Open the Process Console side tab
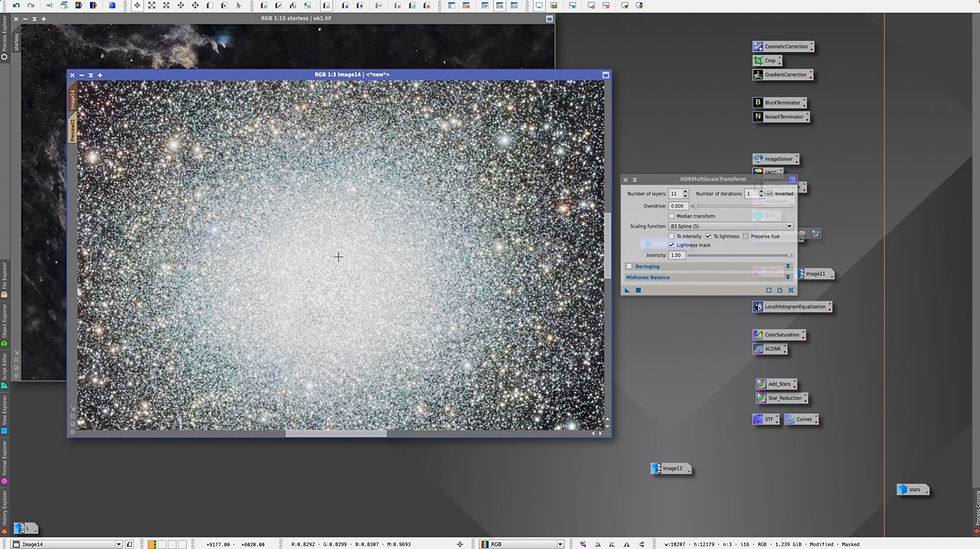This screenshot has height=549, width=980. [x=976, y=510]
